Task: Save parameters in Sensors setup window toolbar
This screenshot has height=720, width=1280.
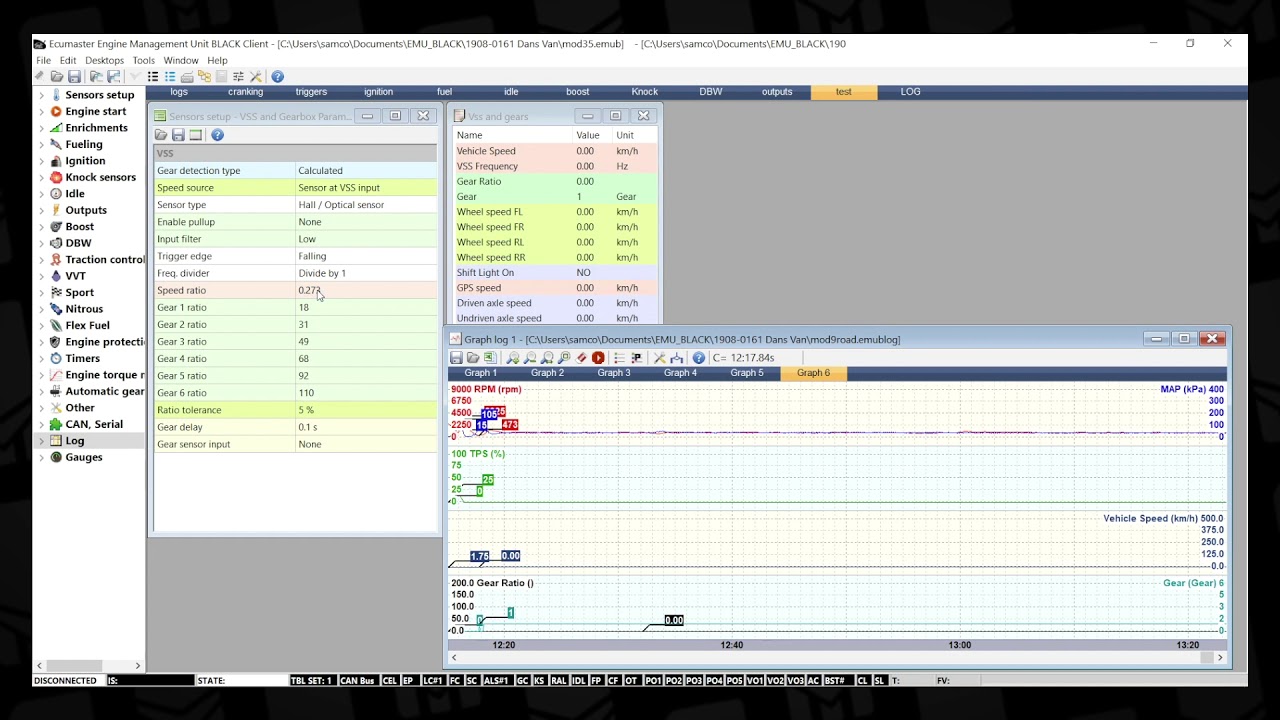Action: click(178, 135)
